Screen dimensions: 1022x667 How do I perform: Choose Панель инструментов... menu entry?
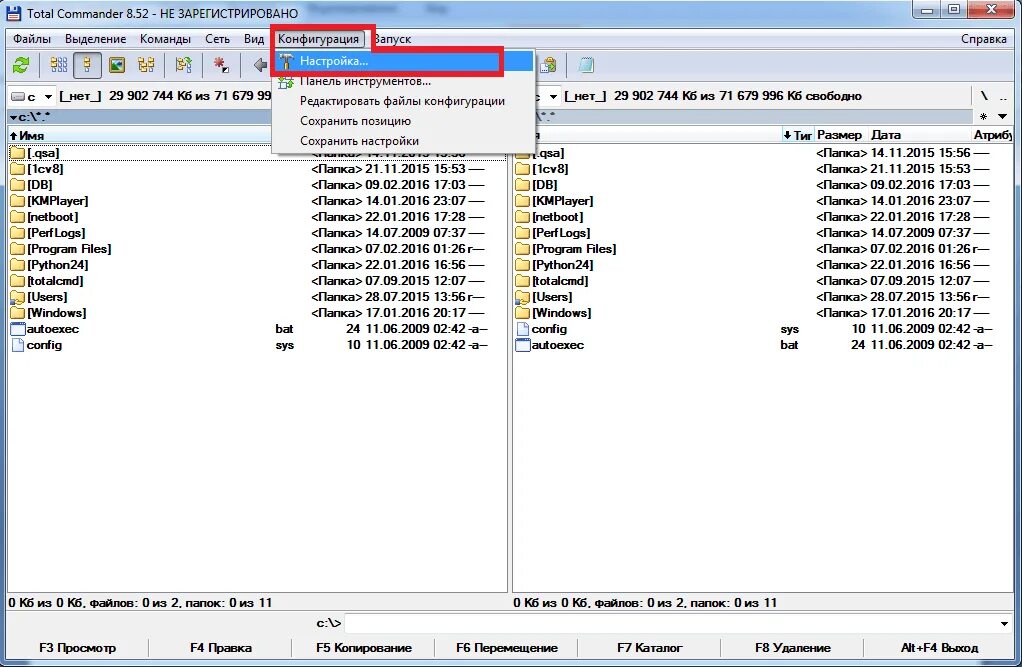[402, 82]
